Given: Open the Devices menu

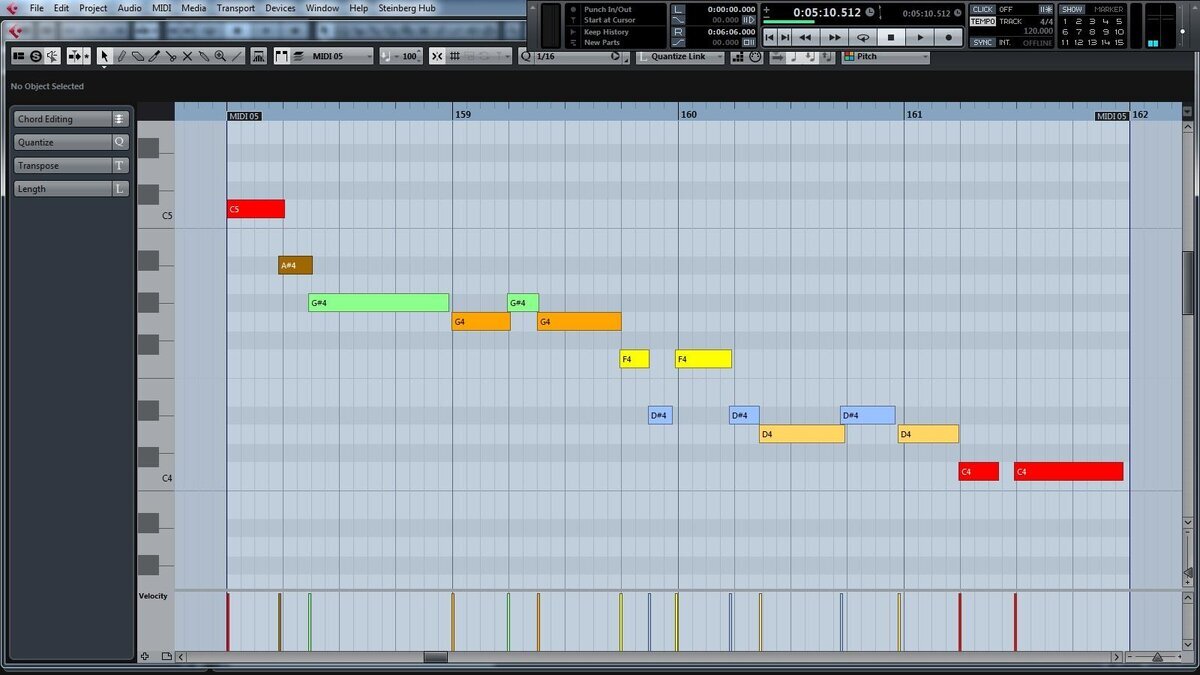Looking at the screenshot, I should pos(280,8).
